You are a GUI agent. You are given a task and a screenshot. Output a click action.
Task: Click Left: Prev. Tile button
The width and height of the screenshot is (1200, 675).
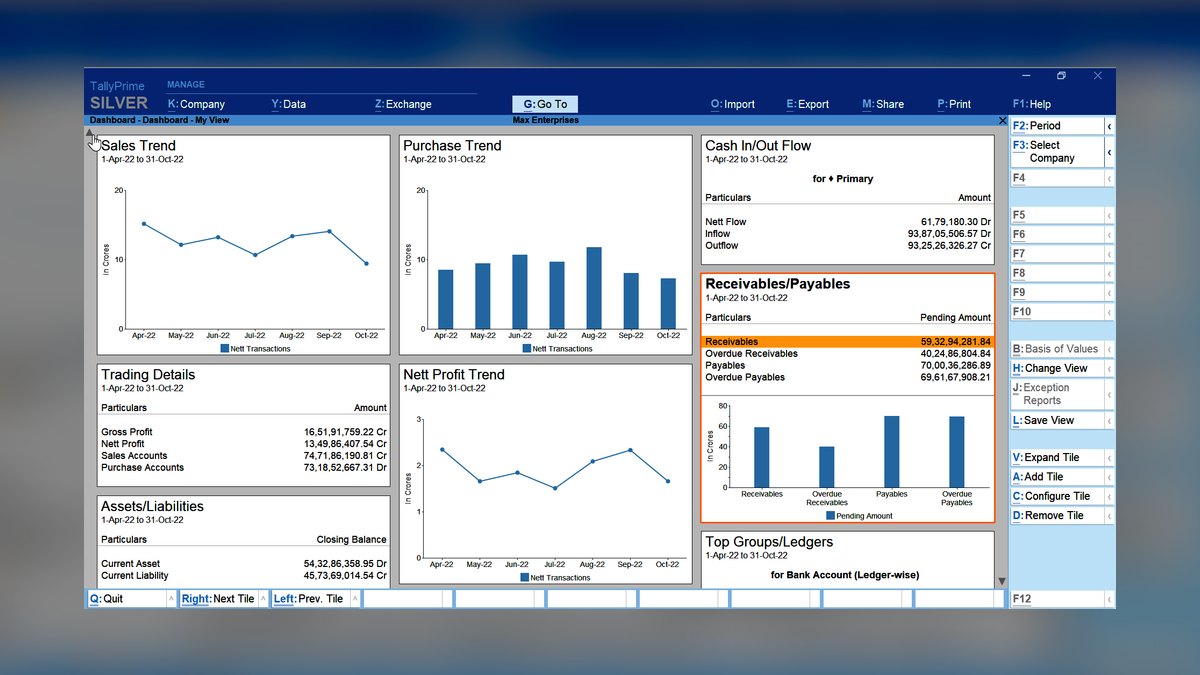coord(310,599)
